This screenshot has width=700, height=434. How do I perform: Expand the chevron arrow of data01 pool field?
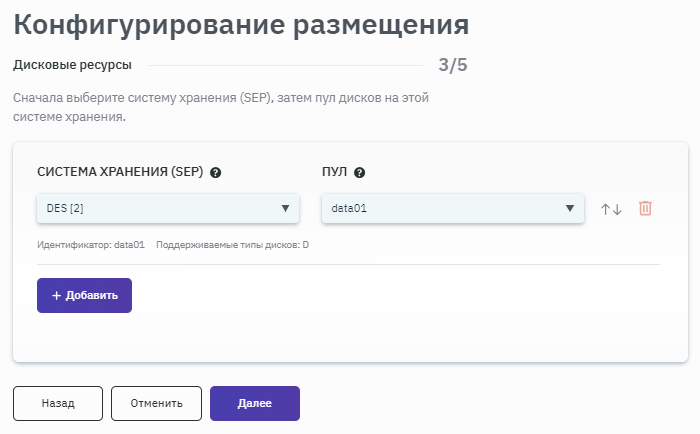[x=569, y=209]
